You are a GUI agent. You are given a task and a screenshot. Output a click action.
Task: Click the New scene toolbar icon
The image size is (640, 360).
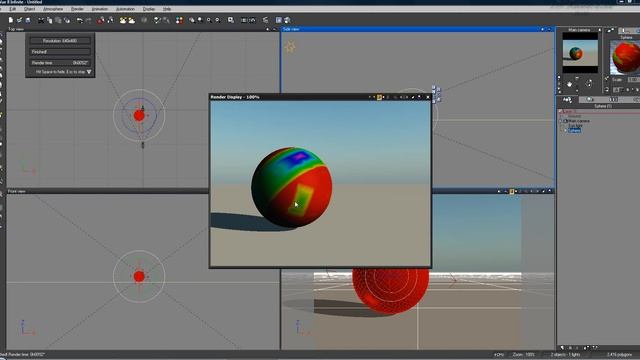[x=11, y=20]
